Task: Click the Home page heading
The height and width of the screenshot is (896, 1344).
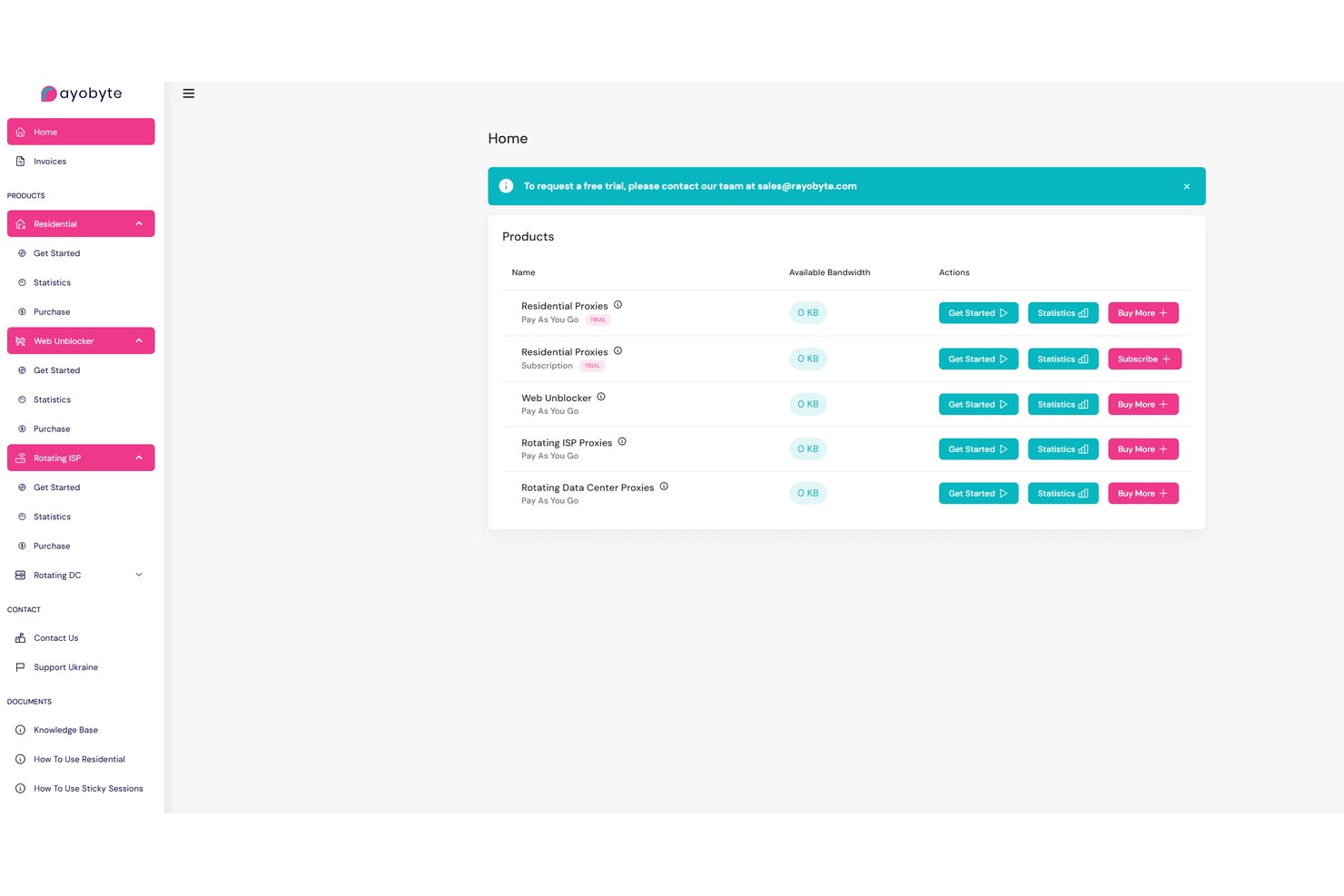Action: (x=508, y=138)
